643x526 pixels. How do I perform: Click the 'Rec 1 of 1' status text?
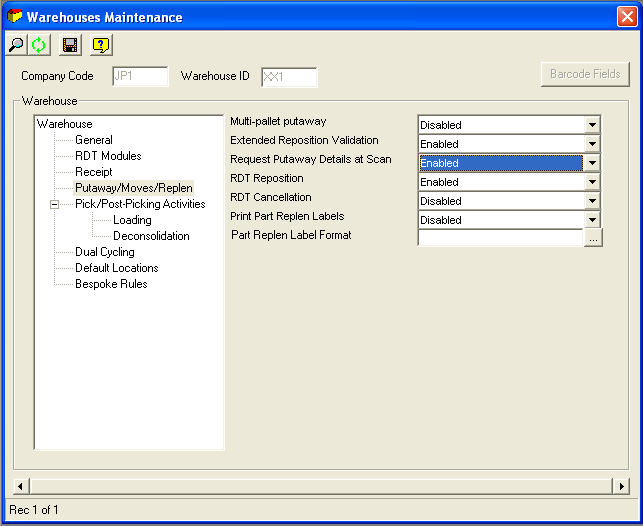click(x=34, y=510)
